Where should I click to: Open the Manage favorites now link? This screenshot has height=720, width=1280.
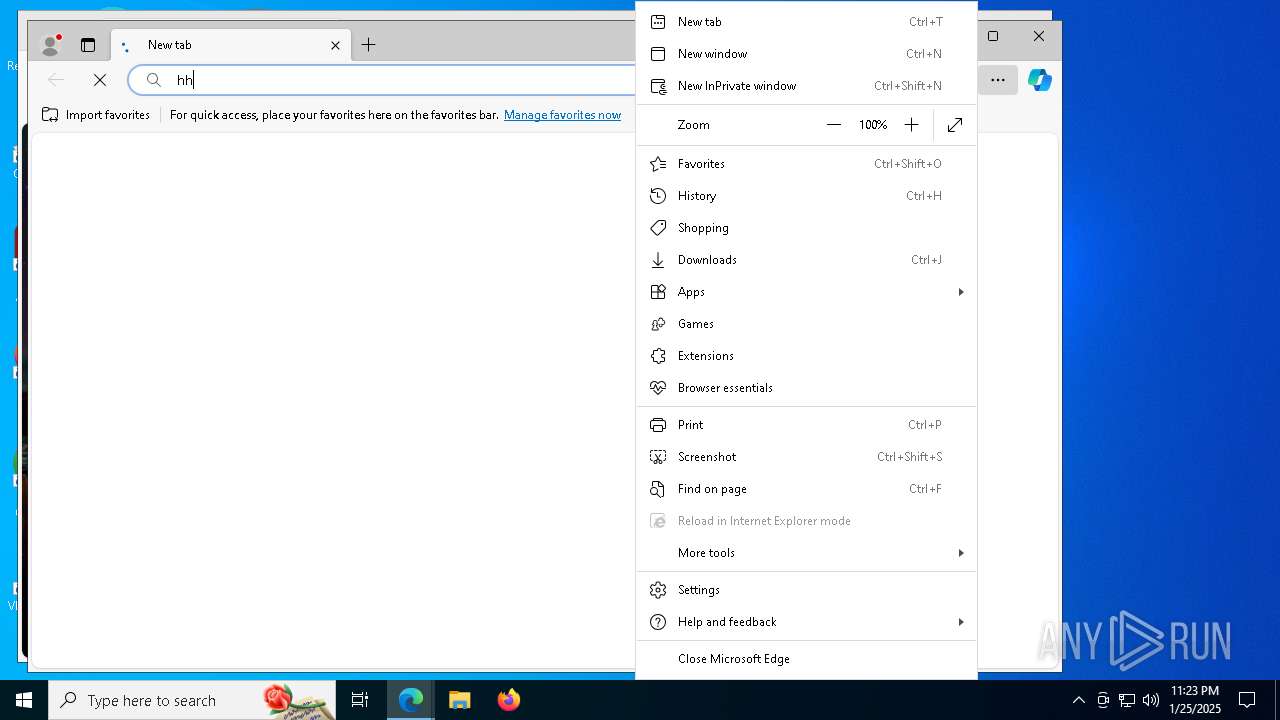point(562,115)
